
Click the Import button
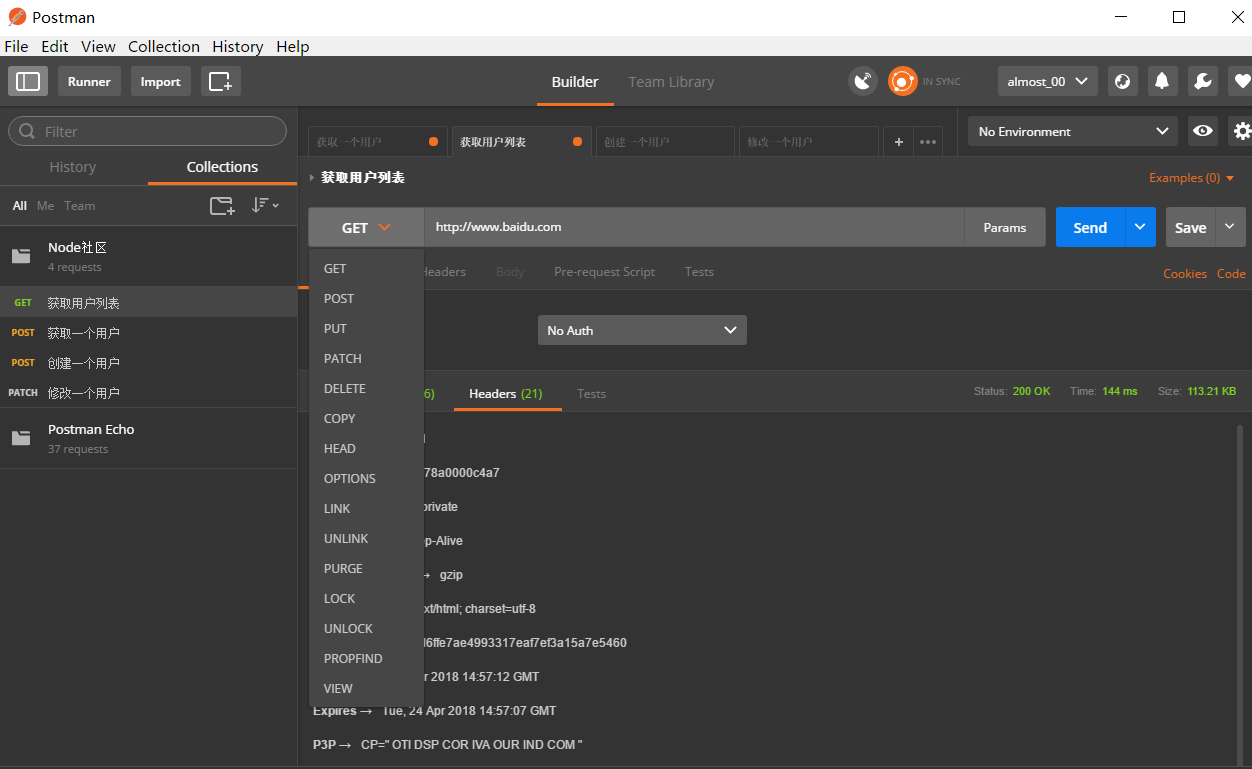point(160,81)
